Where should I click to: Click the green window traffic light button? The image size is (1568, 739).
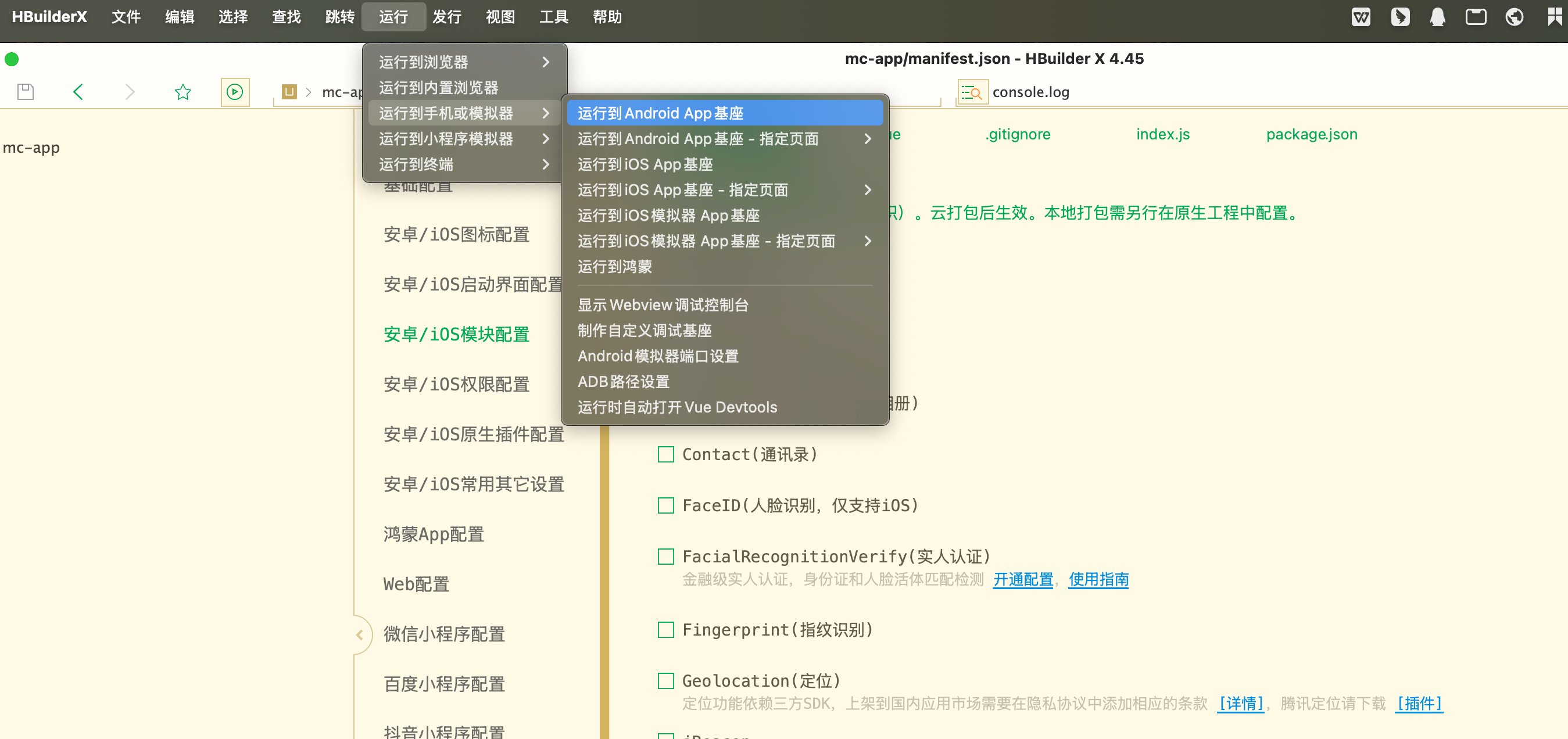[12, 59]
